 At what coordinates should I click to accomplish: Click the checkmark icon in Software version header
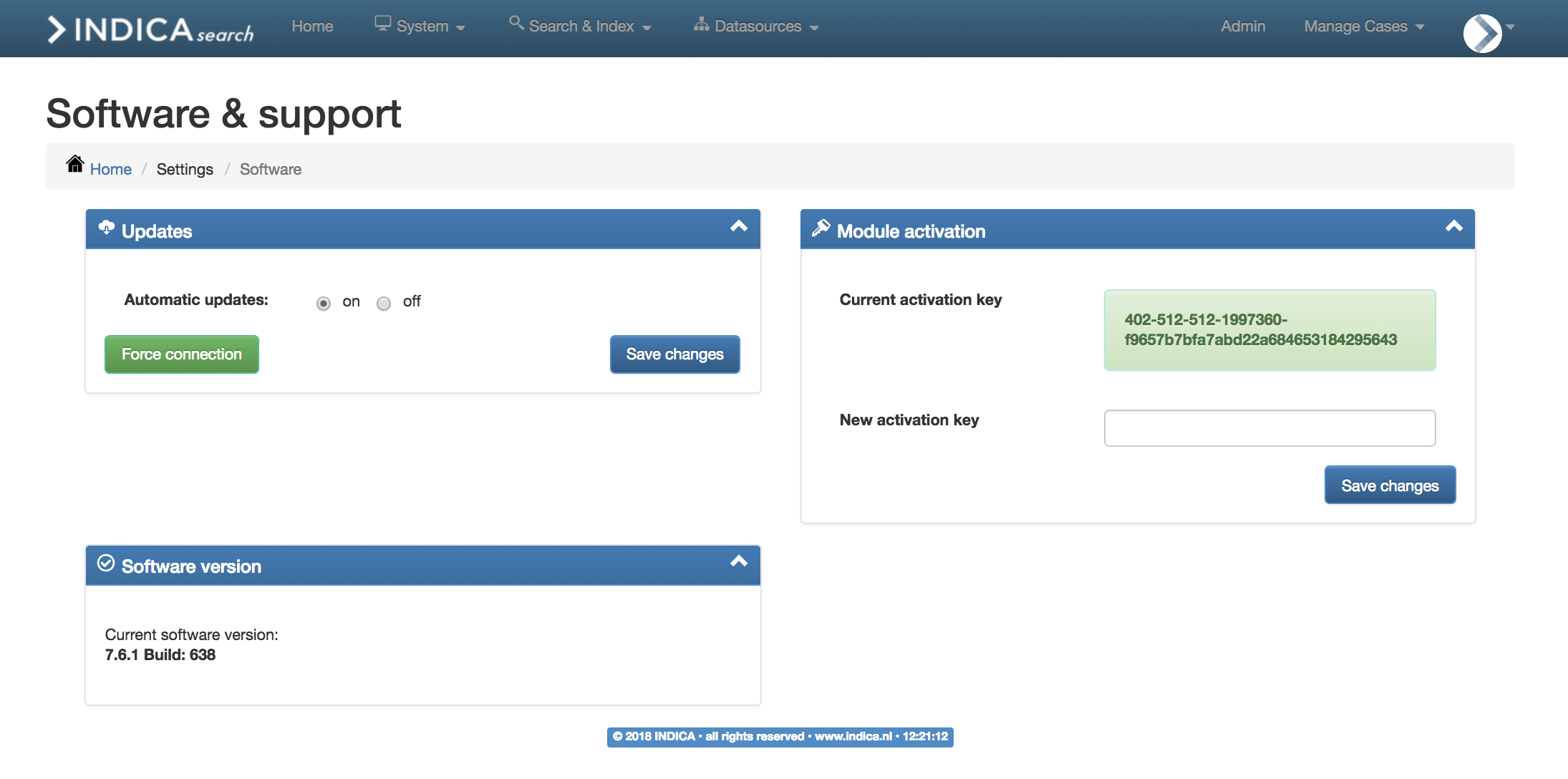(106, 563)
